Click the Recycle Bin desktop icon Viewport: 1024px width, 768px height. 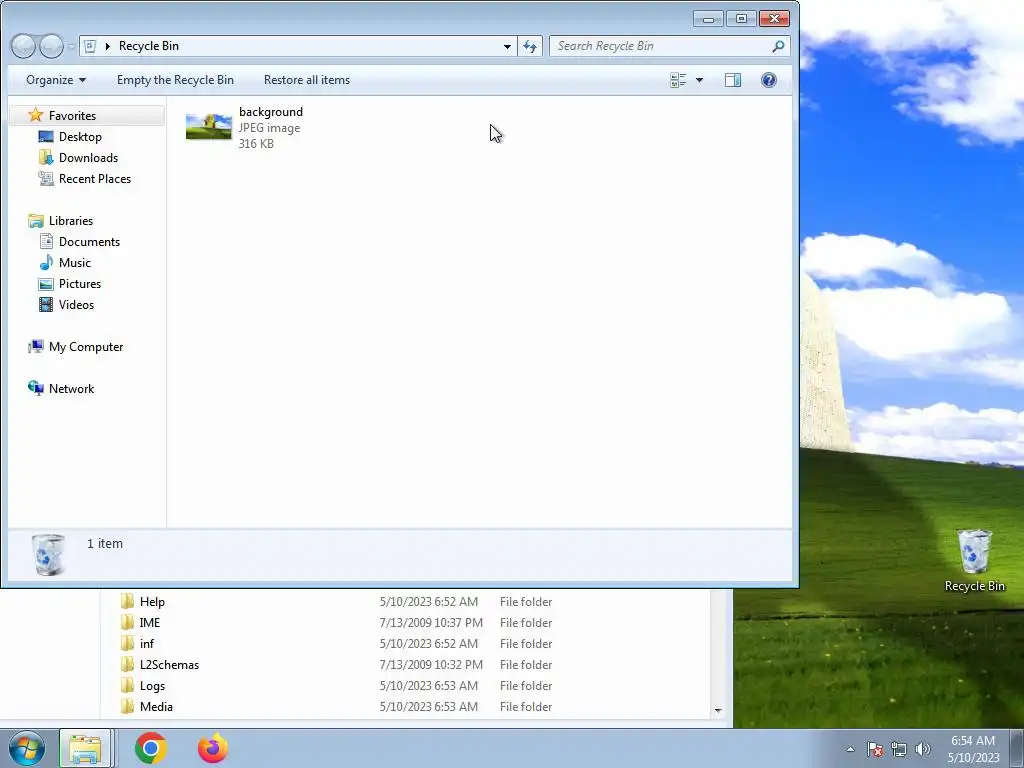974,560
